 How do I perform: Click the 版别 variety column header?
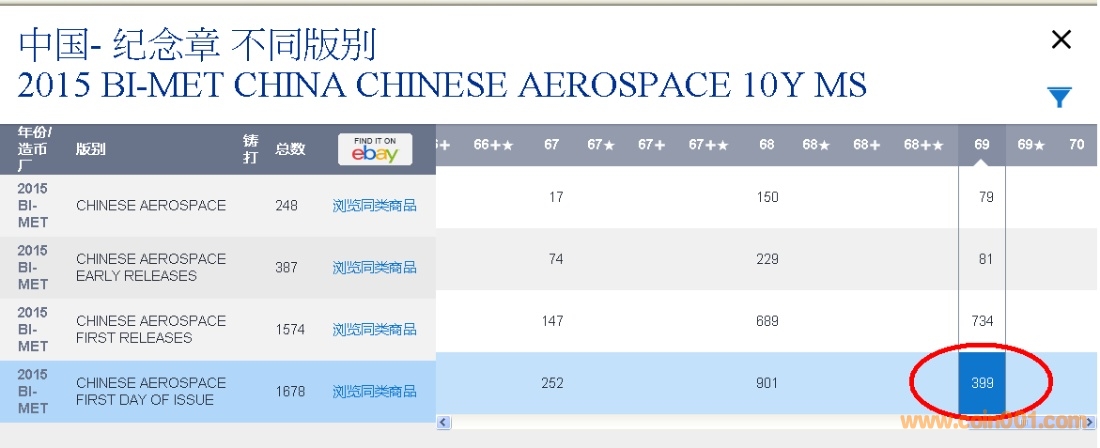(91, 149)
